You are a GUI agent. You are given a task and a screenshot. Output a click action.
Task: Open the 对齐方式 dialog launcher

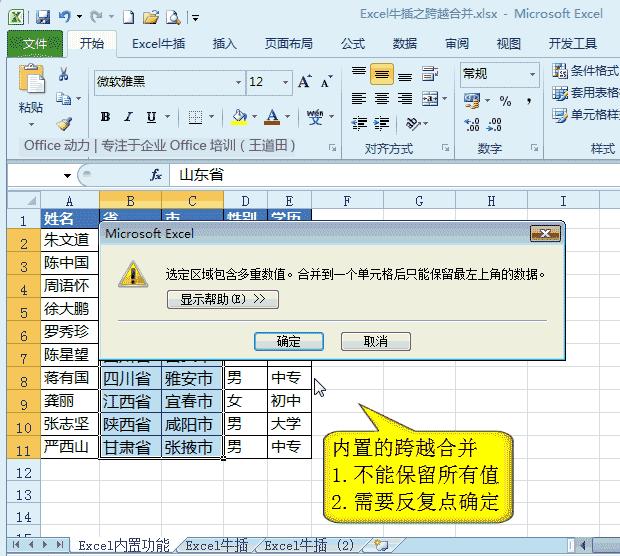coord(446,148)
